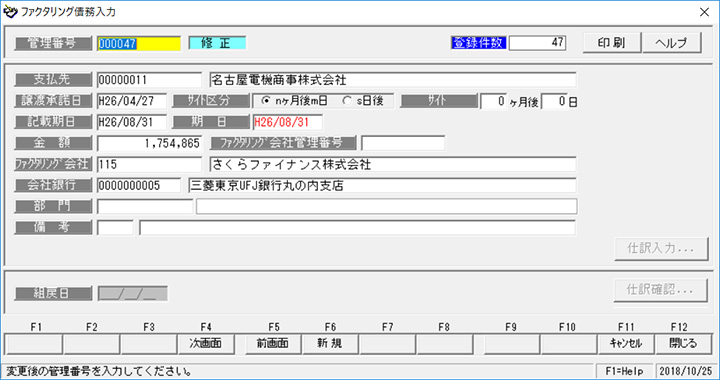Click the 部門 name field
The image size is (720, 380).
[387, 207]
